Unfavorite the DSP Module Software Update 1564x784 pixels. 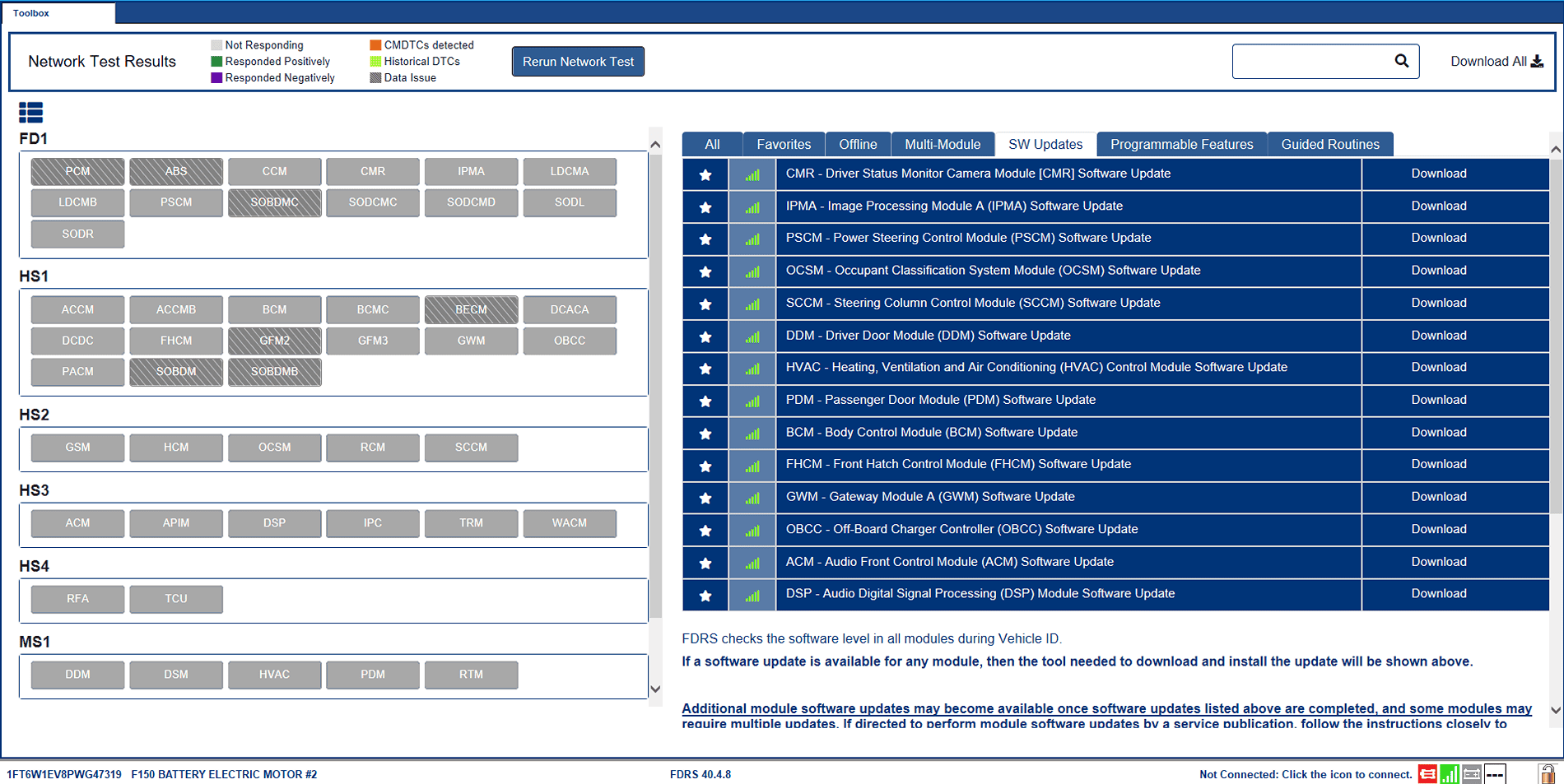705,595
